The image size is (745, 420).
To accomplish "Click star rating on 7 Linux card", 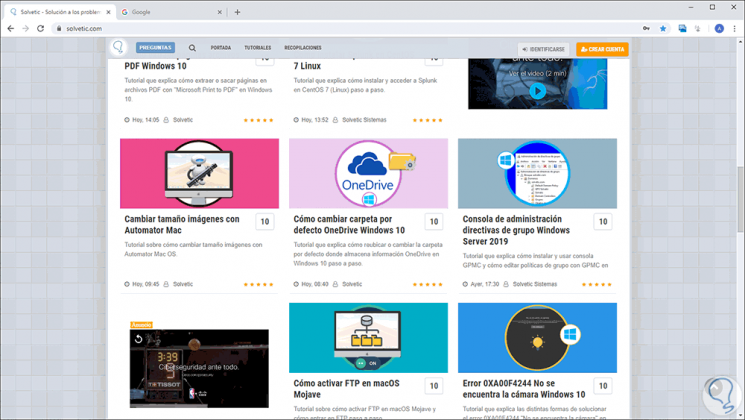I will point(428,120).
